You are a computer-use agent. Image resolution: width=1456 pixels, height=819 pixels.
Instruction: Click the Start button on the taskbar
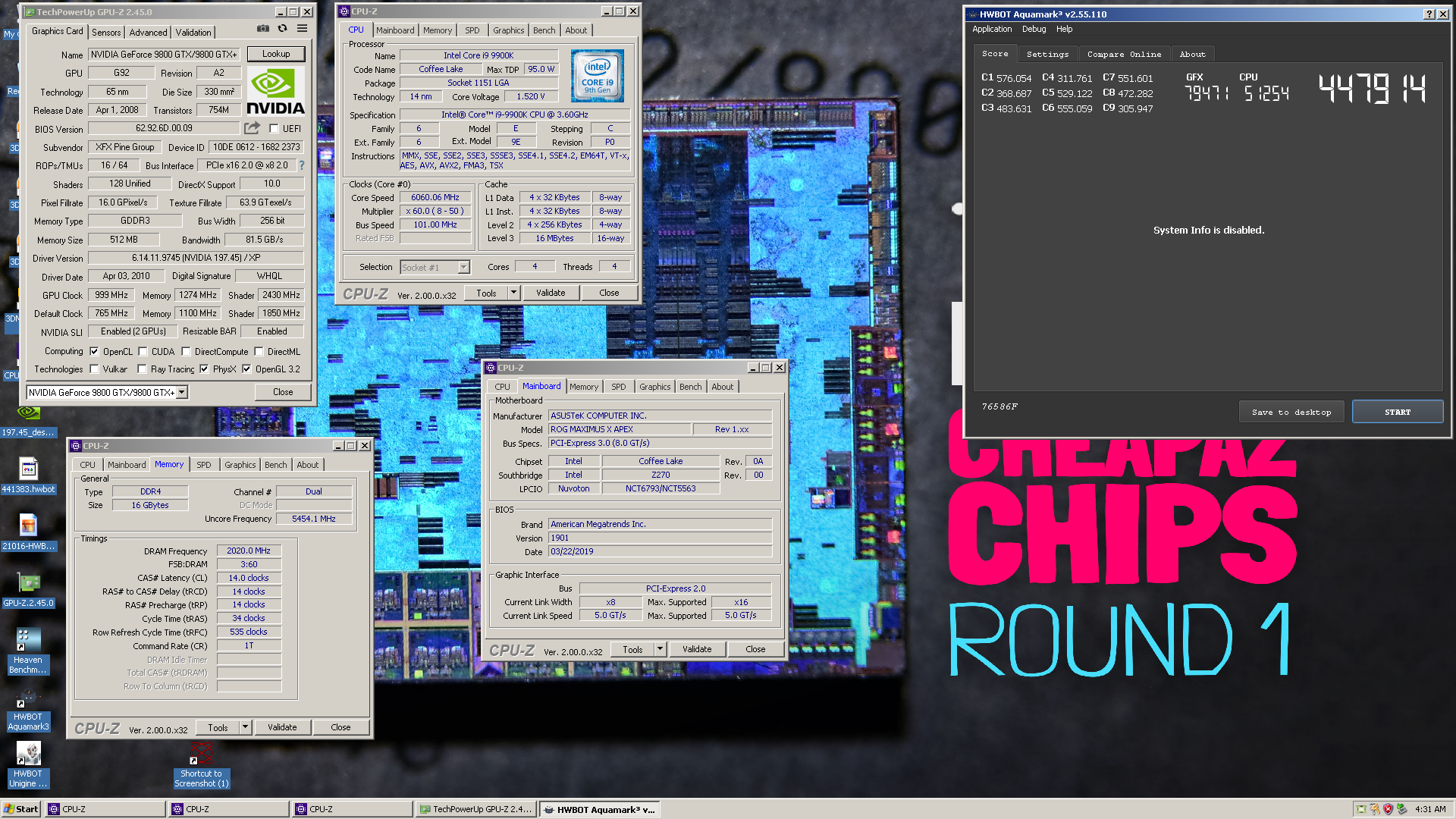click(x=21, y=809)
